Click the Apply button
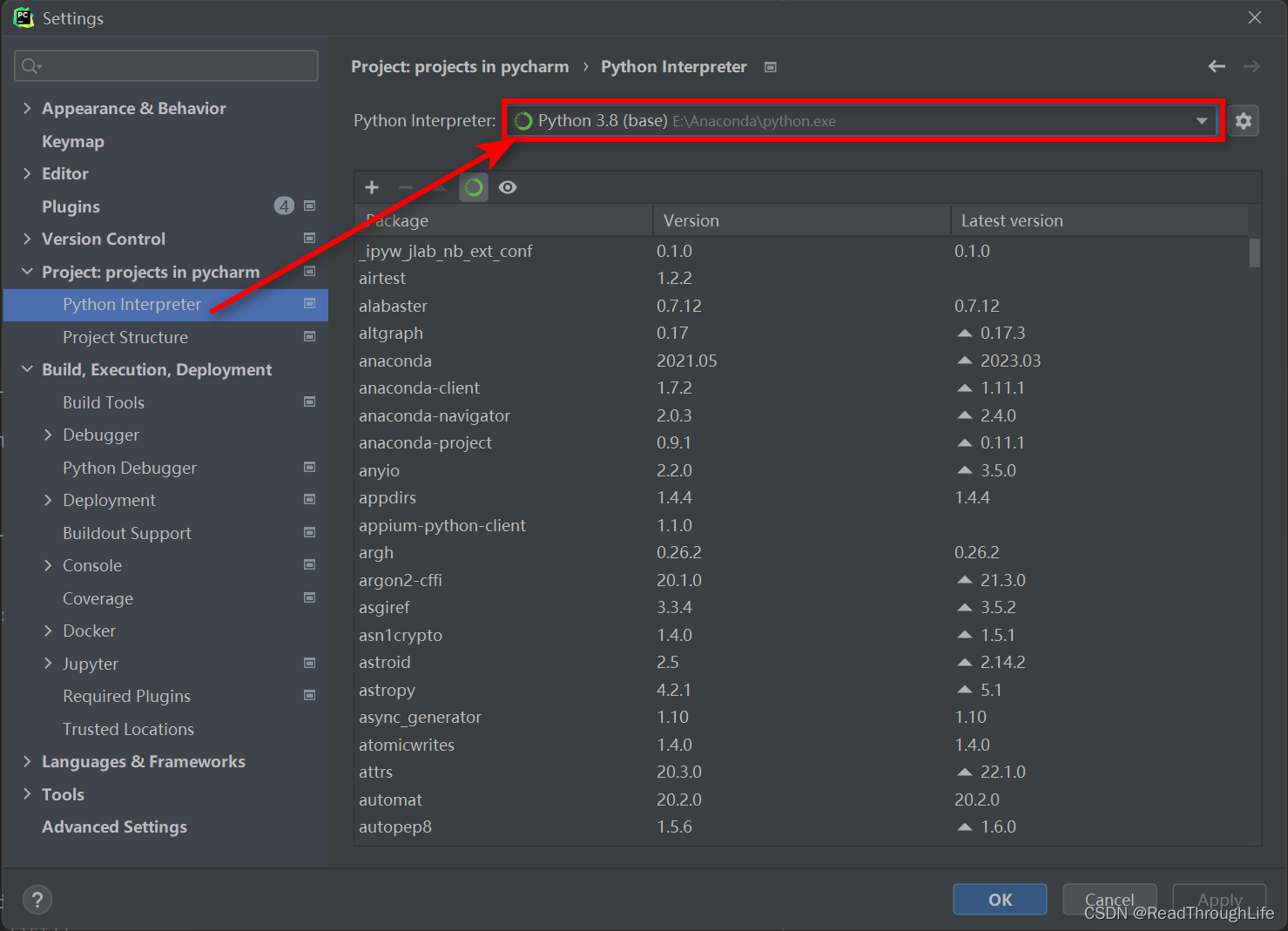 click(1219, 900)
